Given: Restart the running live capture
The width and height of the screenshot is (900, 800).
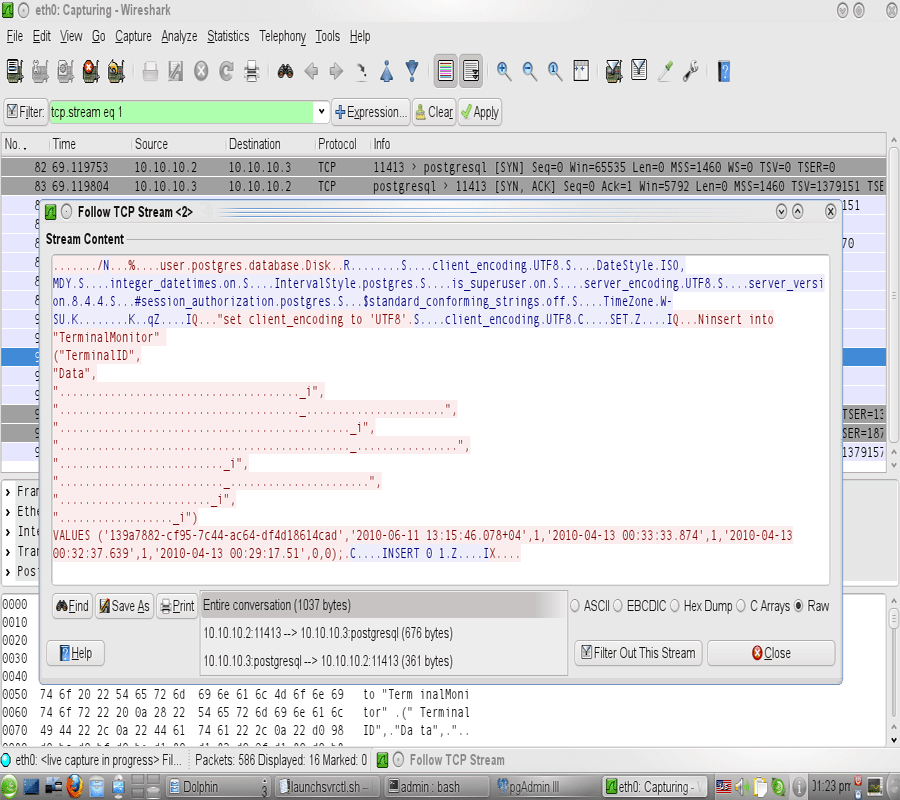Looking at the screenshot, I should 116,71.
